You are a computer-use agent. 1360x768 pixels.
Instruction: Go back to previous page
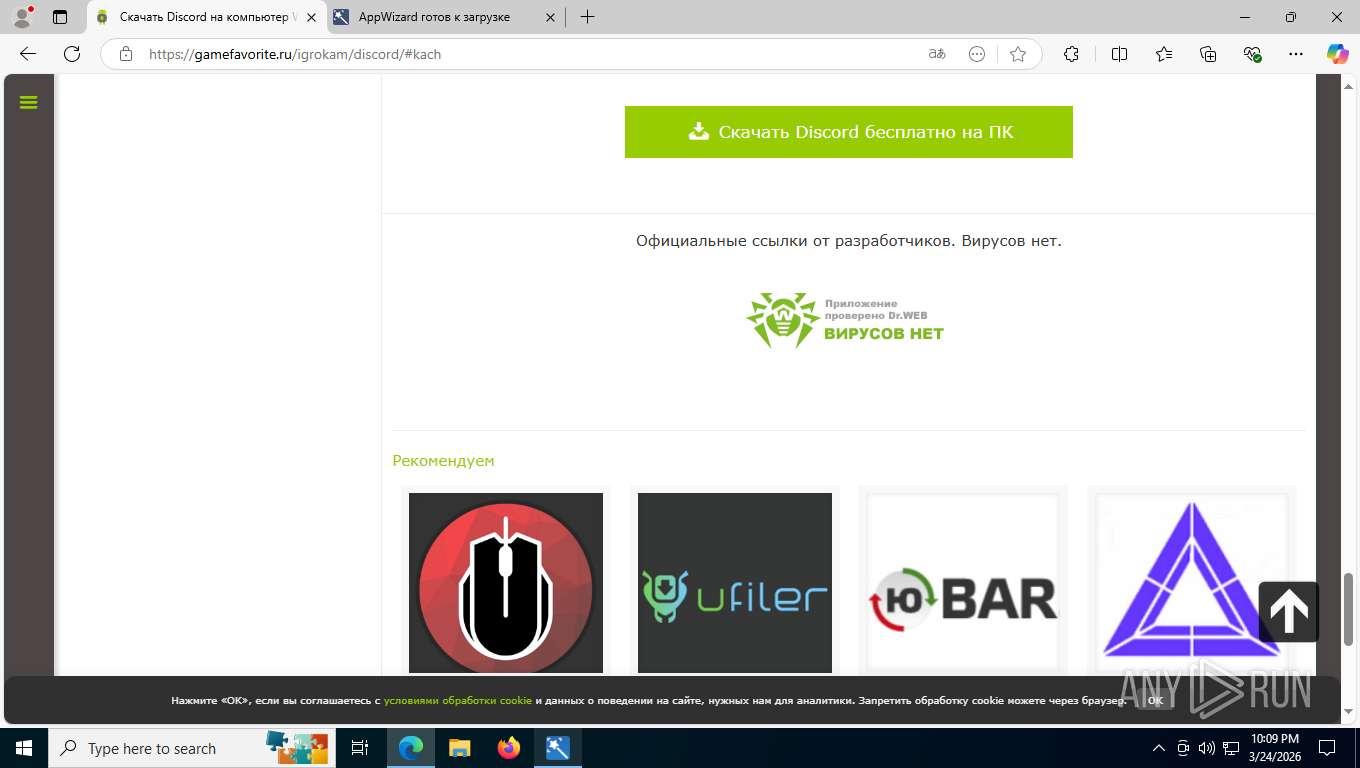coord(28,54)
